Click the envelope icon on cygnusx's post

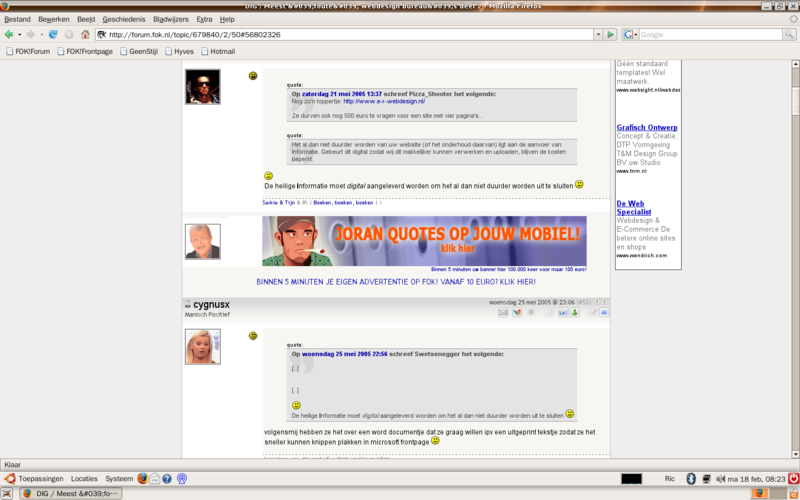pyautogui.click(x=503, y=312)
